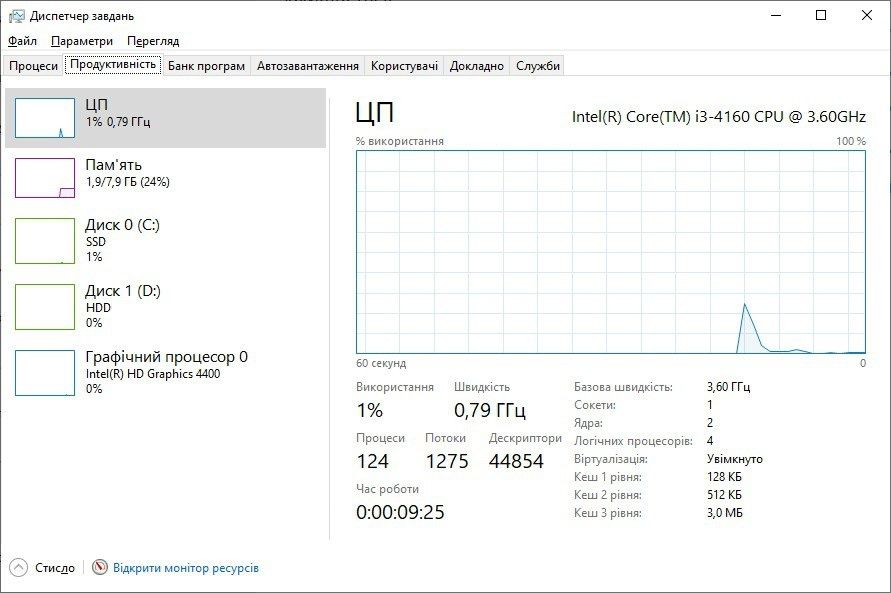Click the base speed value 3,60 ГГц
891x593 pixels.
728,387
